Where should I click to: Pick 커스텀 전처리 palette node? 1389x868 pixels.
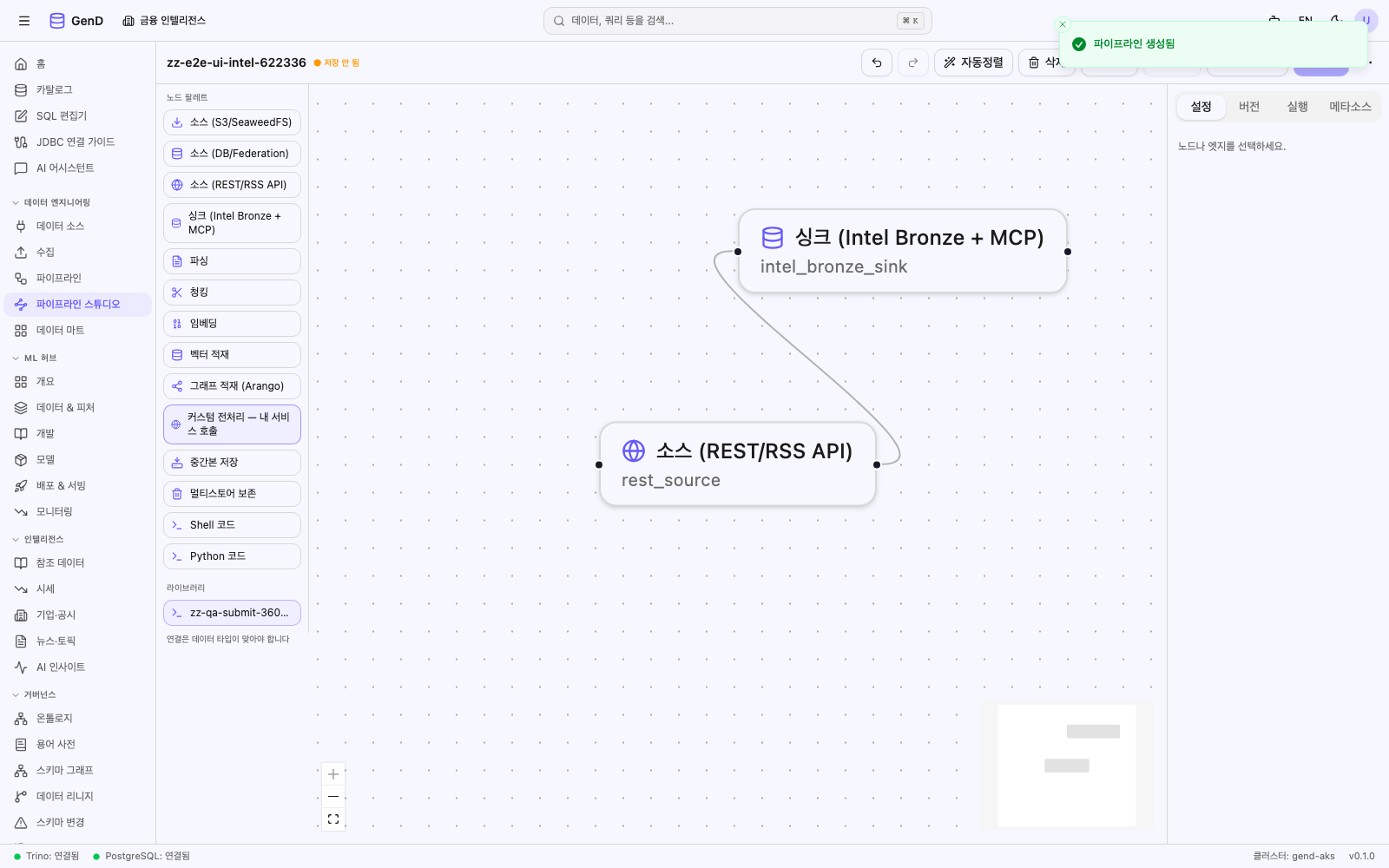[232, 424]
